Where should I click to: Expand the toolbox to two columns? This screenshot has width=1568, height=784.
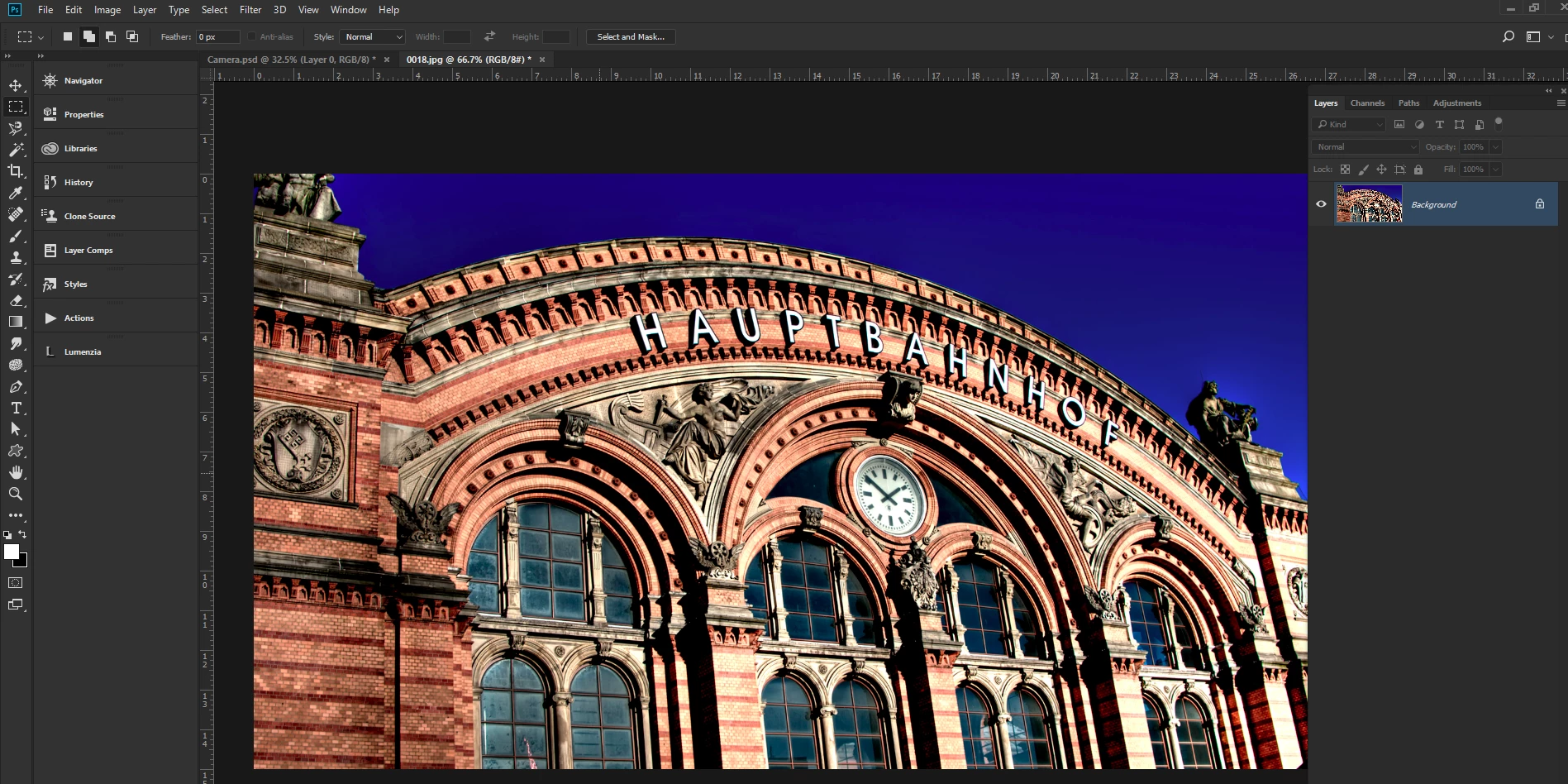click(7, 55)
